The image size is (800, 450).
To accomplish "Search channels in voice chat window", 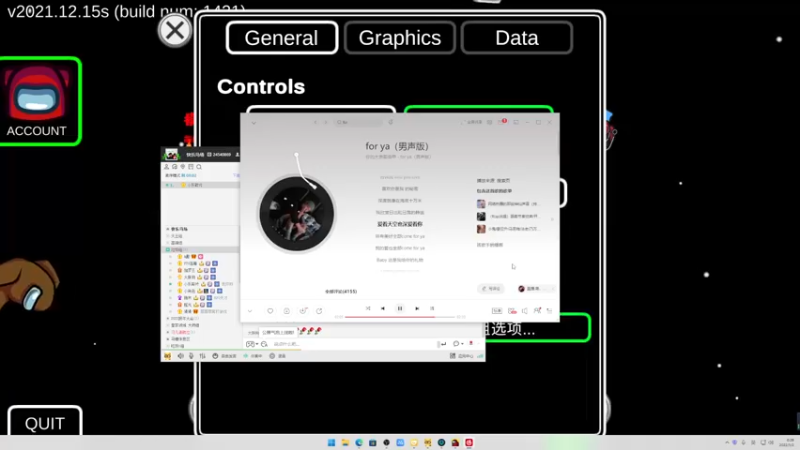I will [x=199, y=167].
